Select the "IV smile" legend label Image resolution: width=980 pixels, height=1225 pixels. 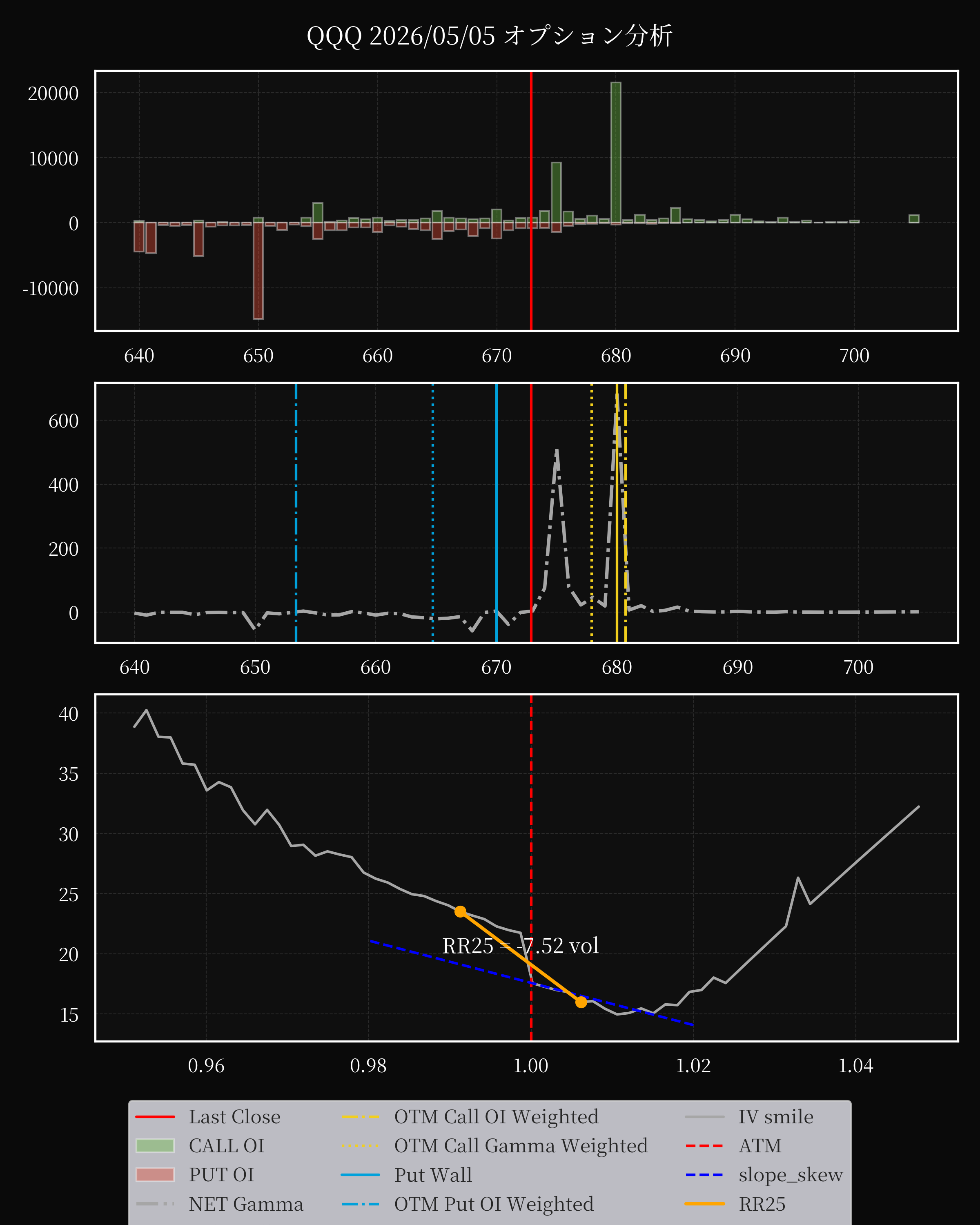[x=776, y=1117]
